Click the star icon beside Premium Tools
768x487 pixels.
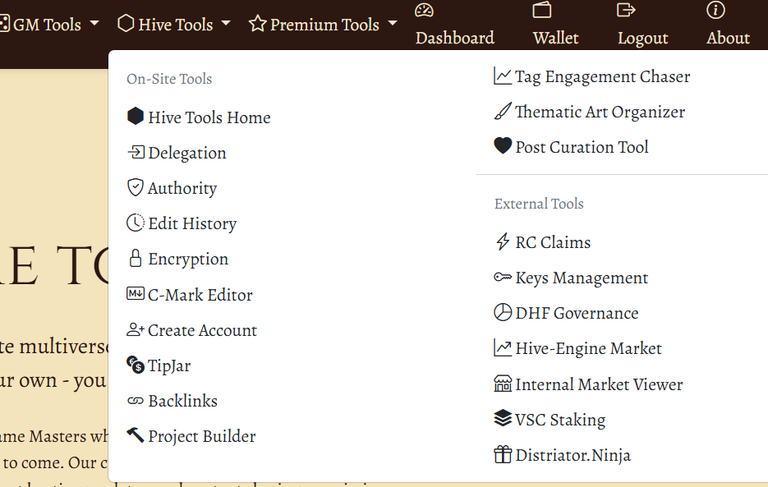pos(257,24)
